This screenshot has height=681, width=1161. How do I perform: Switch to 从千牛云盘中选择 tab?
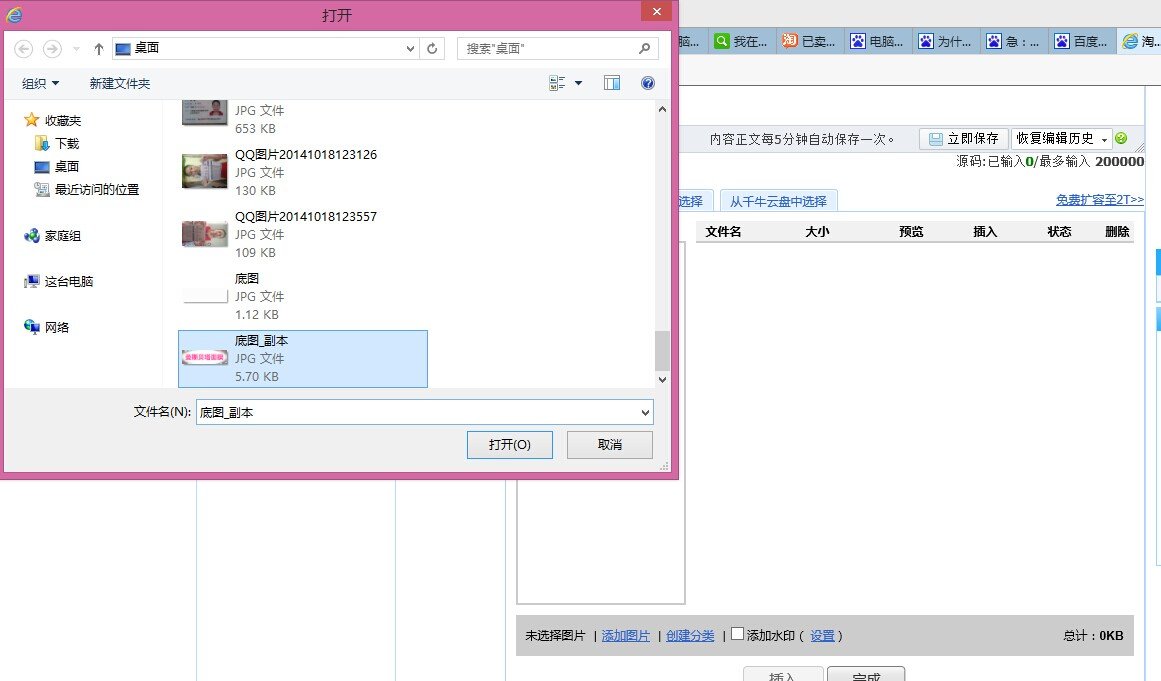pyautogui.click(x=778, y=201)
